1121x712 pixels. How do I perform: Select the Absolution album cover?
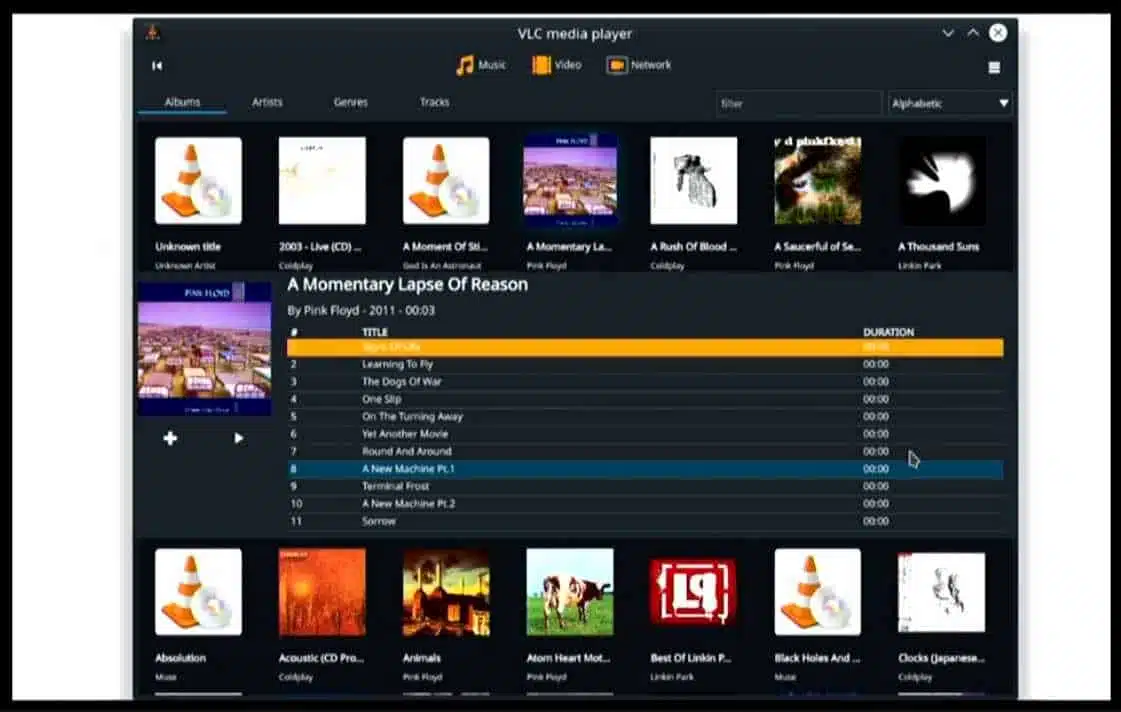click(198, 592)
